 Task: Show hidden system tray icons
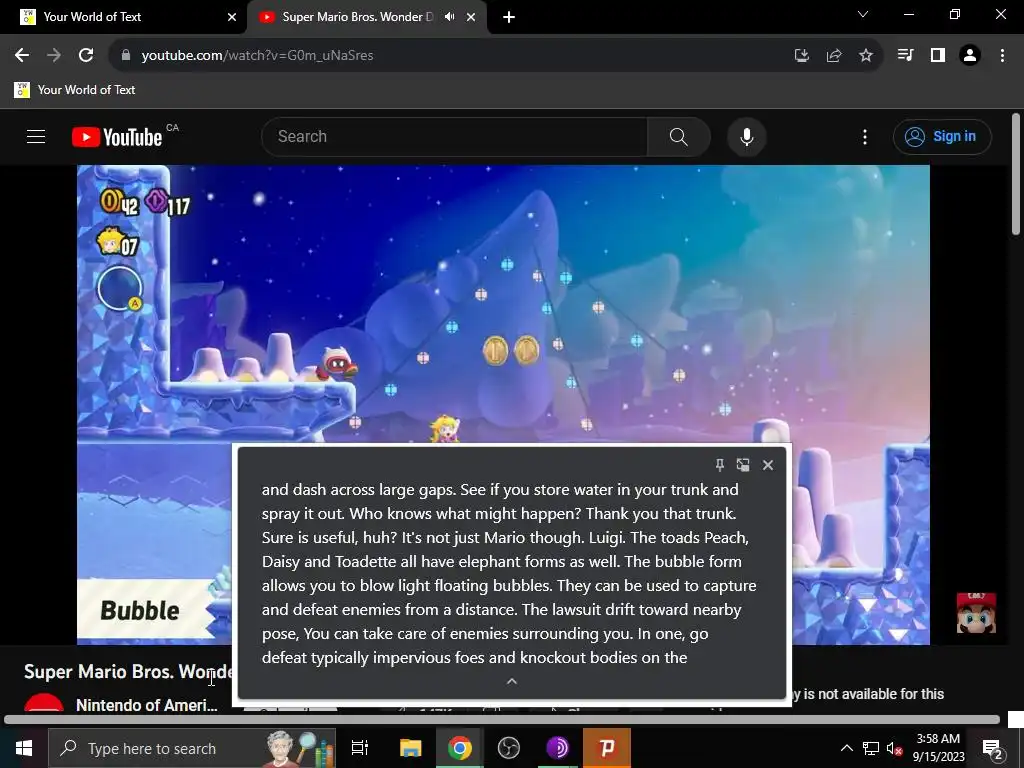(x=846, y=748)
